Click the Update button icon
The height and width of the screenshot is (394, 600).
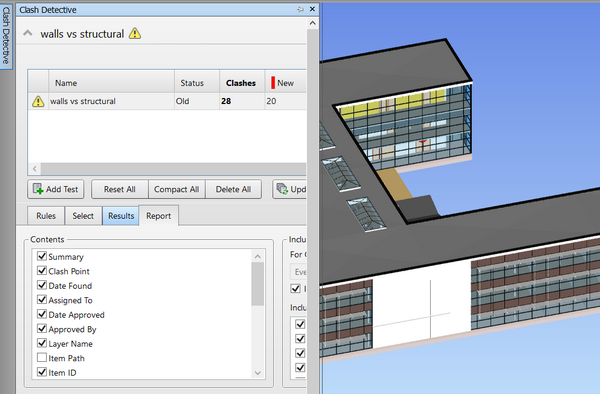tap(282, 189)
